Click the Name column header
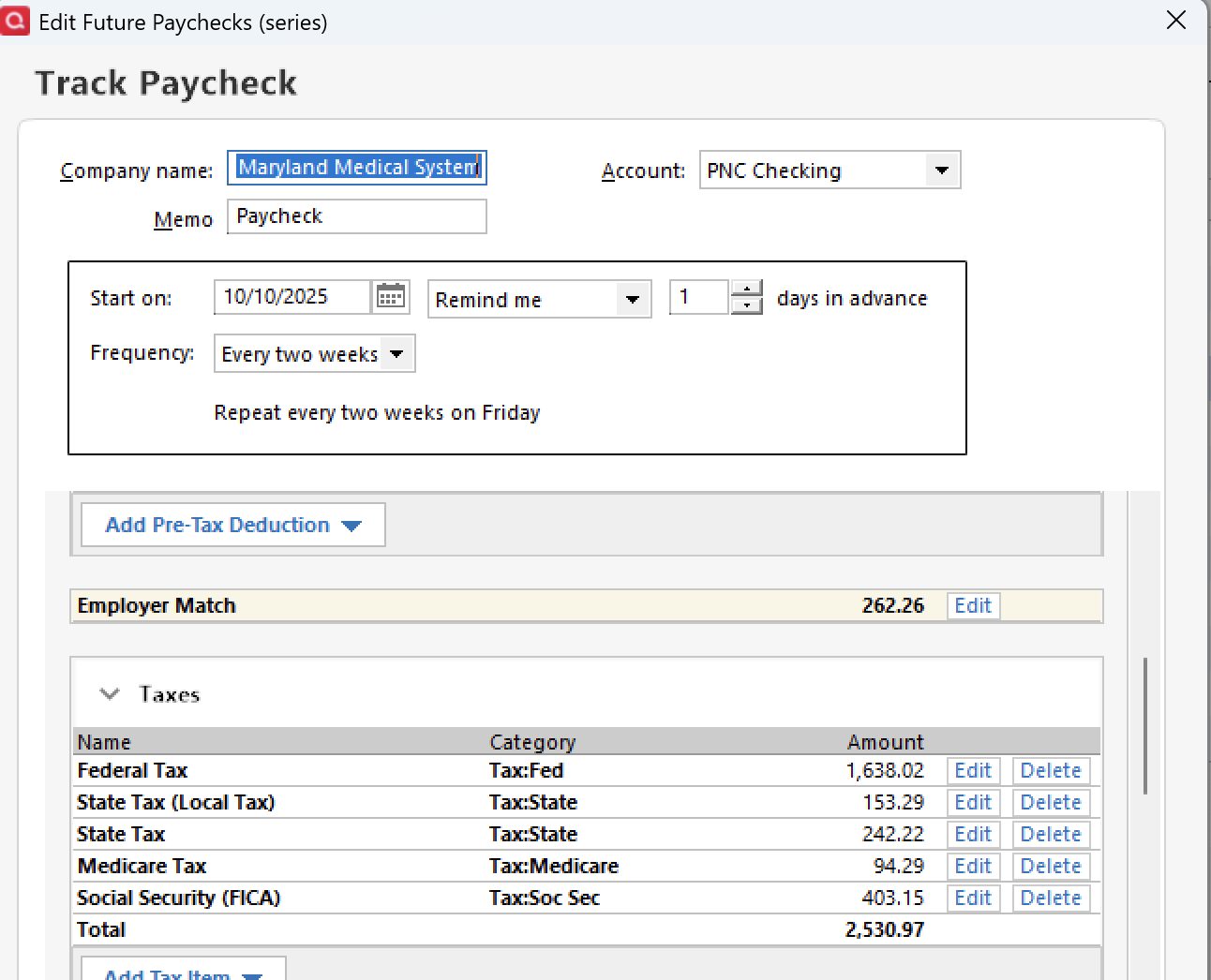1211x980 pixels. point(104,742)
